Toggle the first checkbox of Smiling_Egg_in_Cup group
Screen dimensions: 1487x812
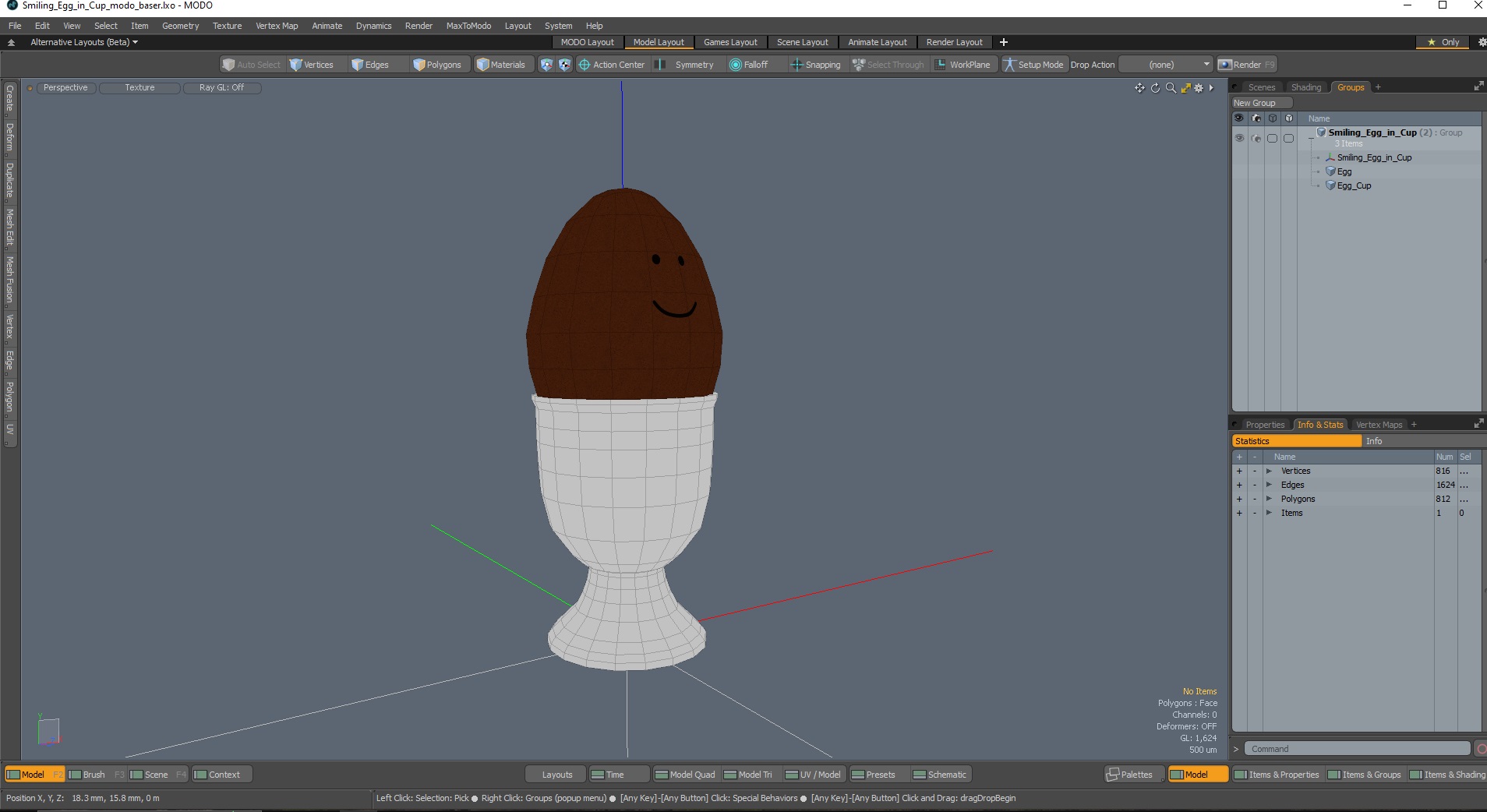click(1272, 138)
